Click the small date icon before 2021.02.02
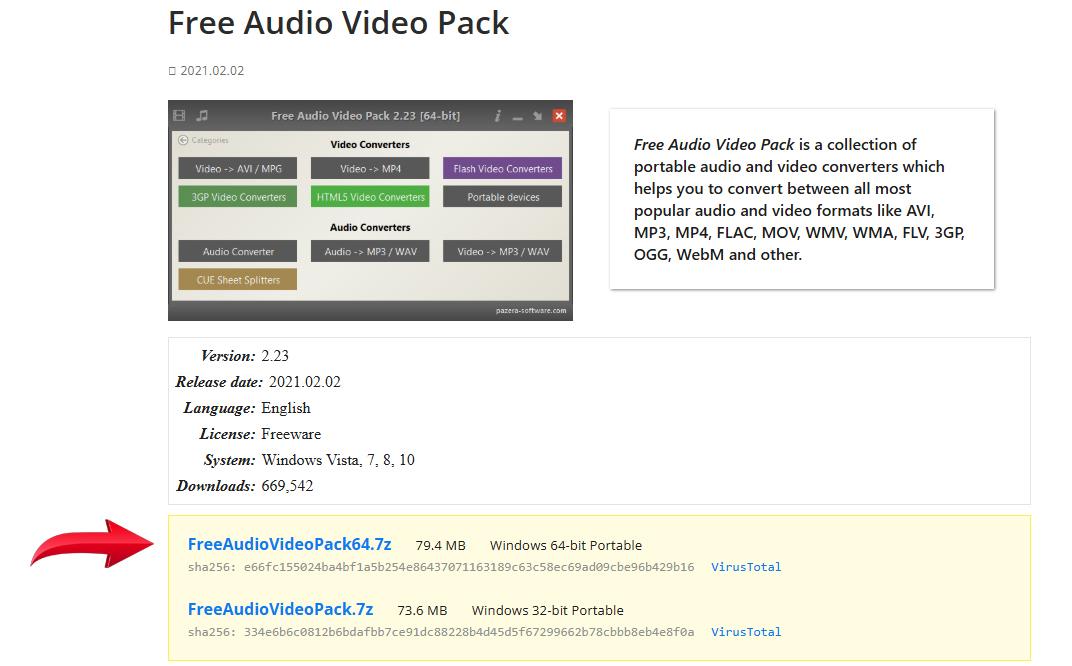 point(172,71)
